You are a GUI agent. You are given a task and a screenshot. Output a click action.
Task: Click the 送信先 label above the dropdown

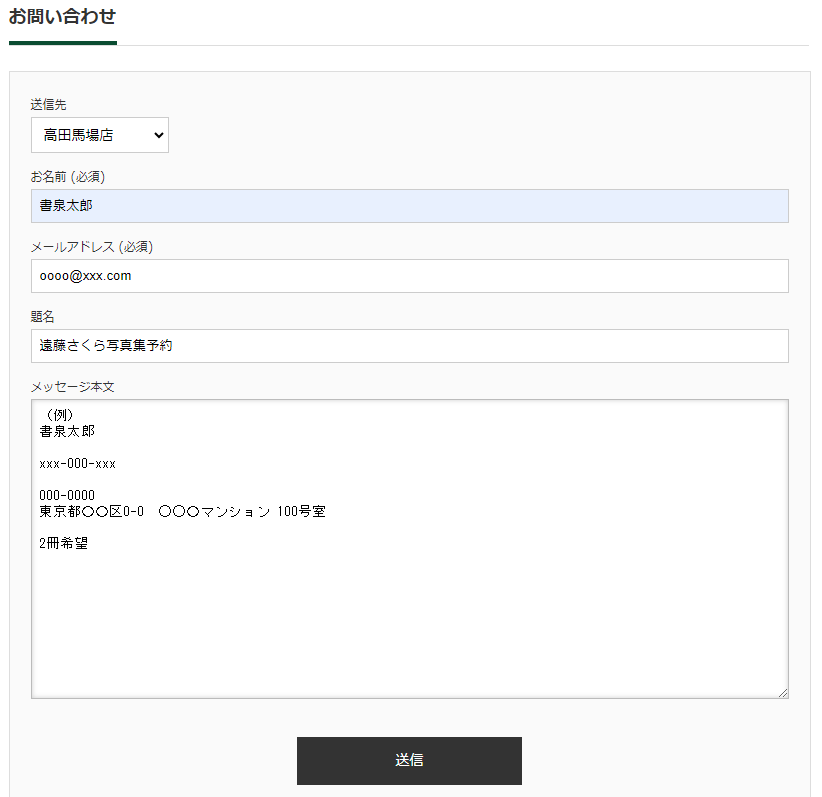[x=48, y=104]
